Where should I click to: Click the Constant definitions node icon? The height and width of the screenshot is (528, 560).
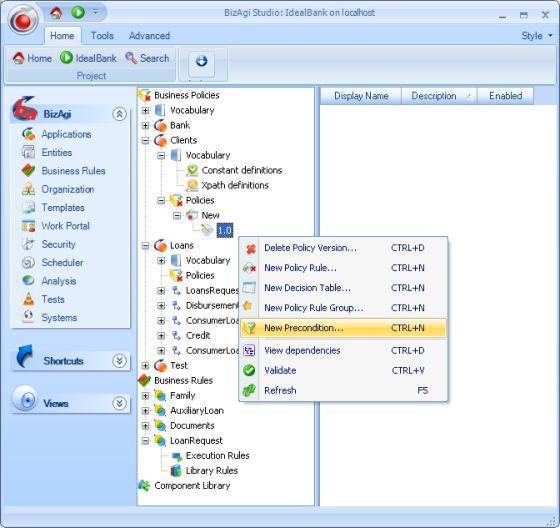coord(192,170)
